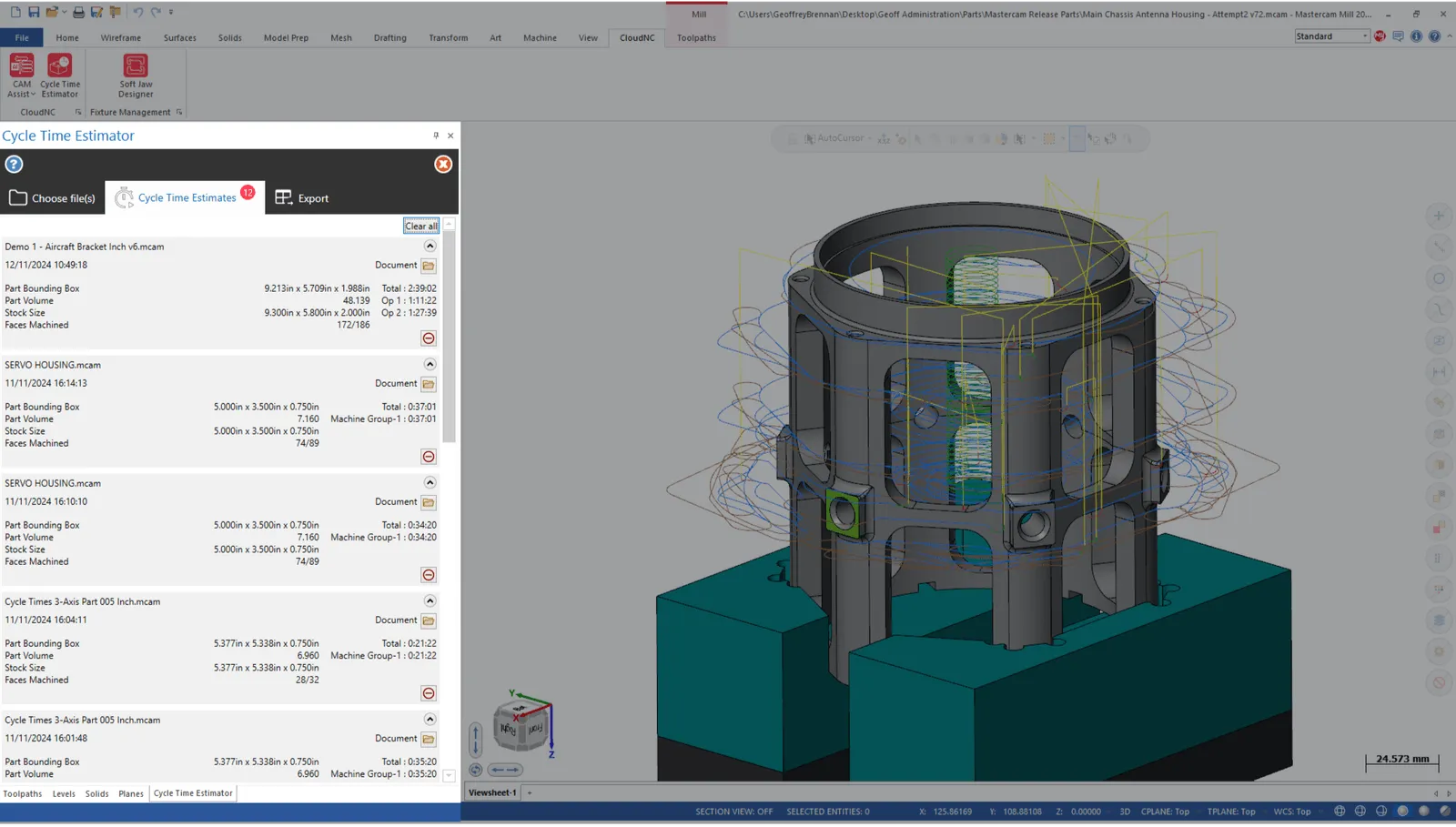Click the vertical rotate arrows control
The height and width of the screenshot is (827, 1456).
point(475,740)
